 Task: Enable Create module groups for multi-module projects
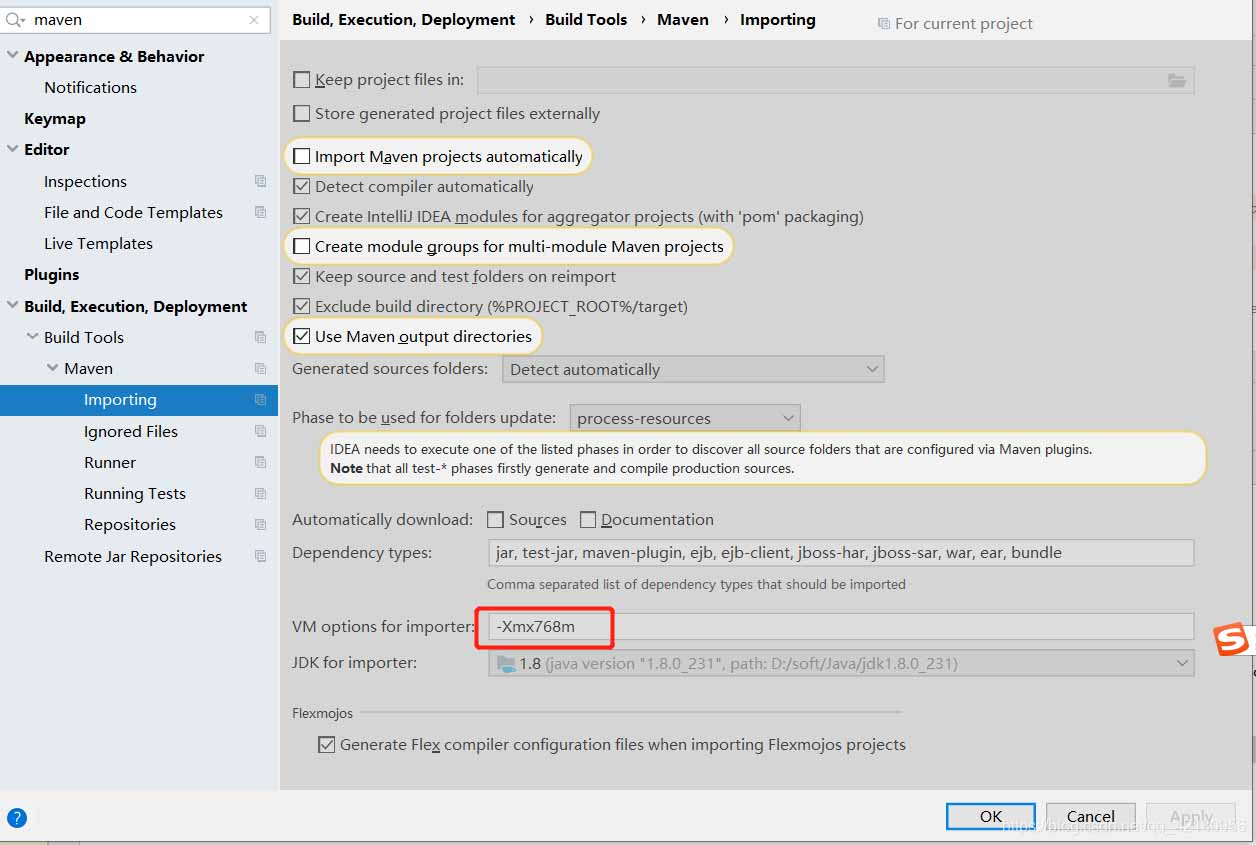click(x=301, y=246)
